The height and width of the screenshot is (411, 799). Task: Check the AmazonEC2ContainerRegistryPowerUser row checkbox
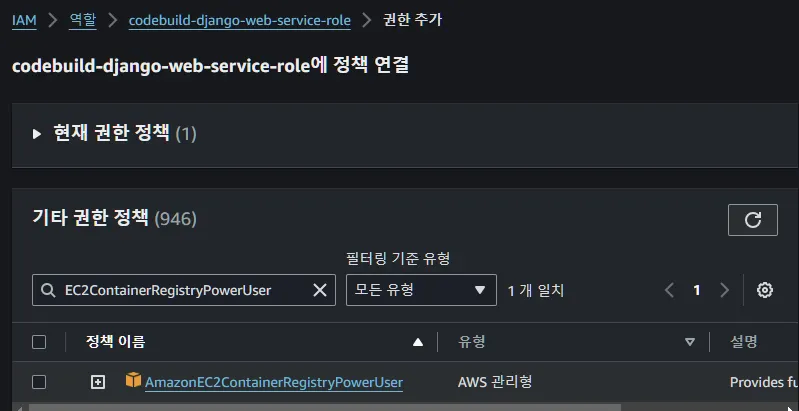[39, 382]
